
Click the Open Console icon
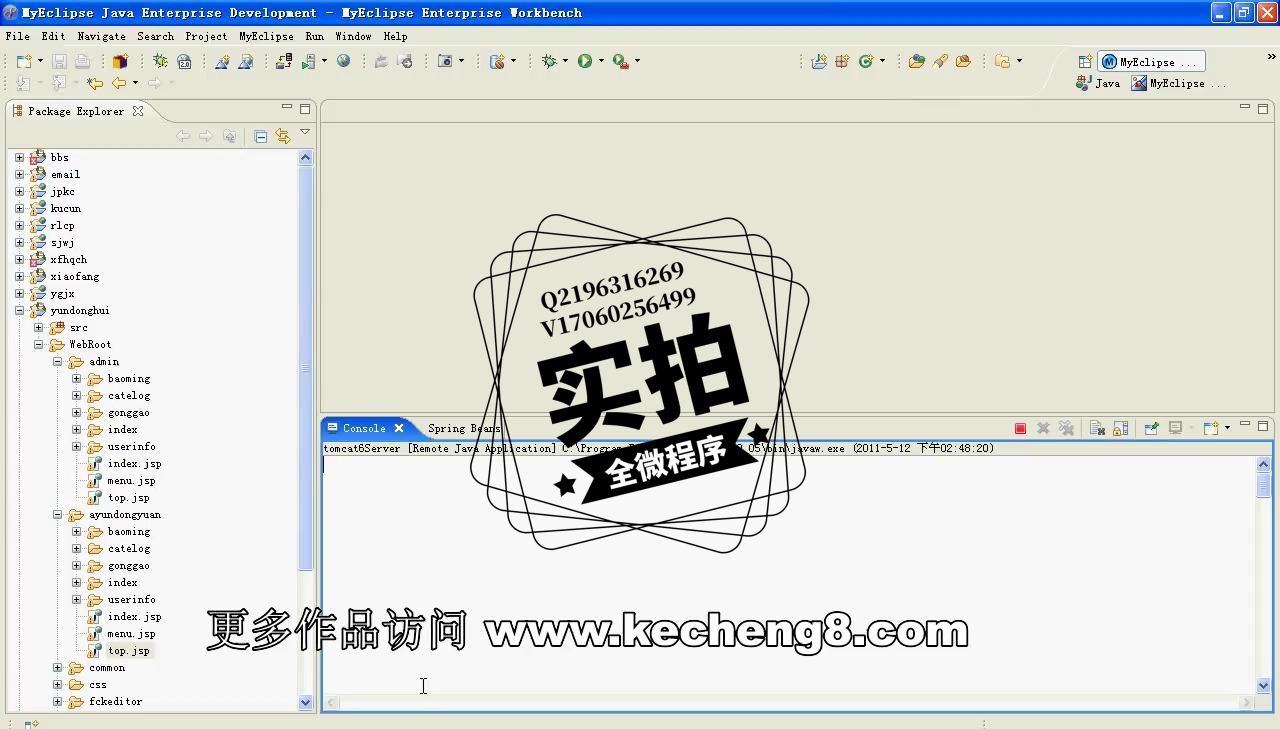click(1211, 428)
